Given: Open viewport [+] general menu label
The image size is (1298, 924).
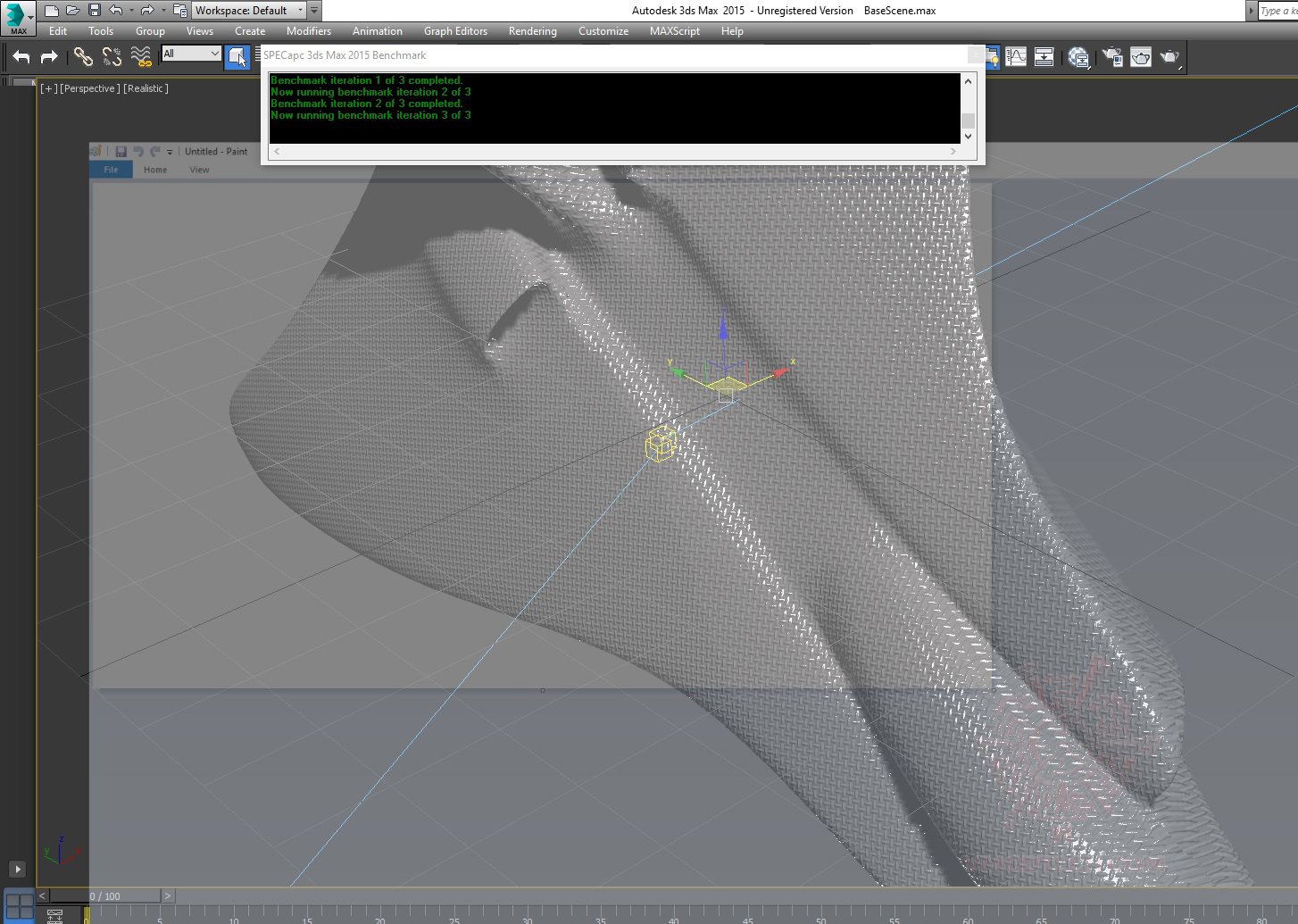Looking at the screenshot, I should [x=49, y=88].
